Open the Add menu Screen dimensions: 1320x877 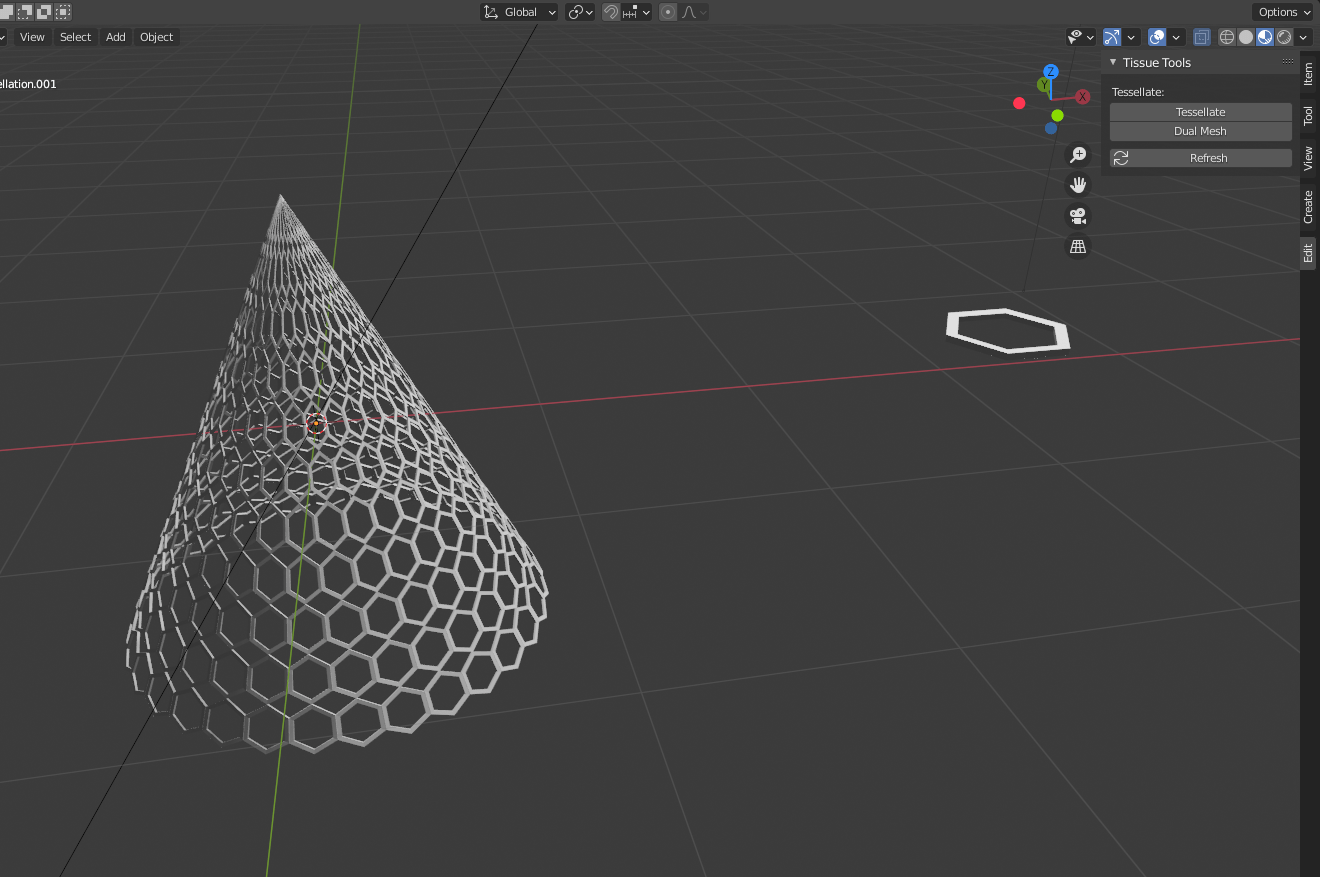116,37
